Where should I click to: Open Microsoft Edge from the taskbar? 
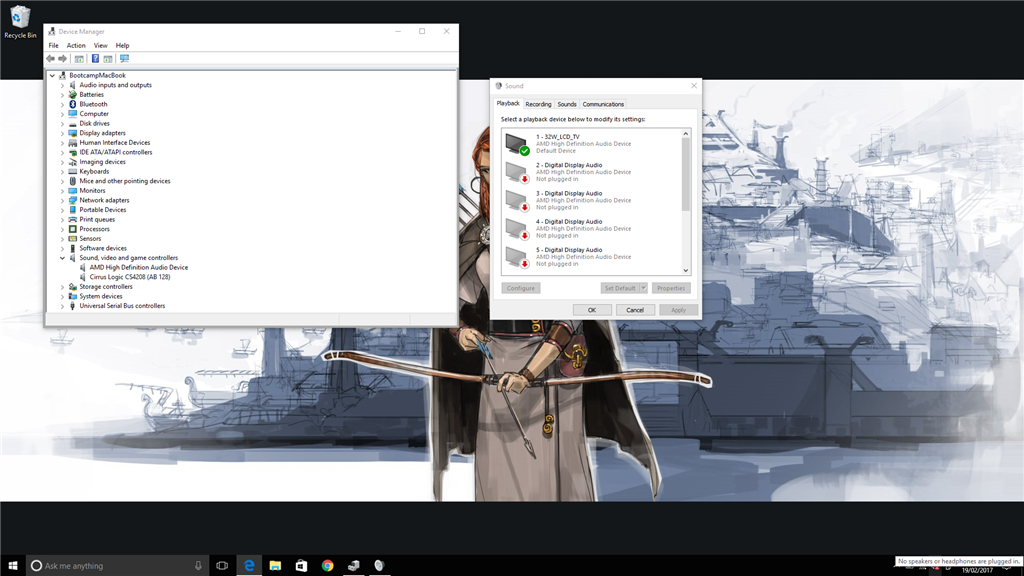(249, 566)
